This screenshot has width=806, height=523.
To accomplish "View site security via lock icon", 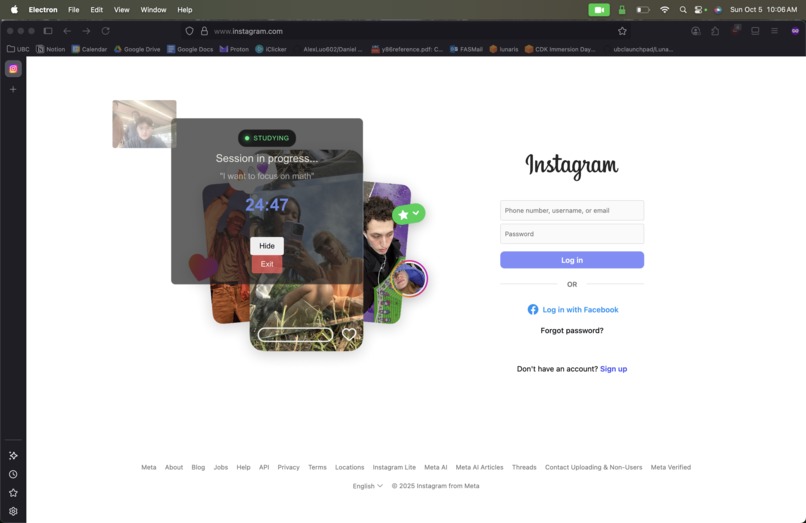I will 204,31.
